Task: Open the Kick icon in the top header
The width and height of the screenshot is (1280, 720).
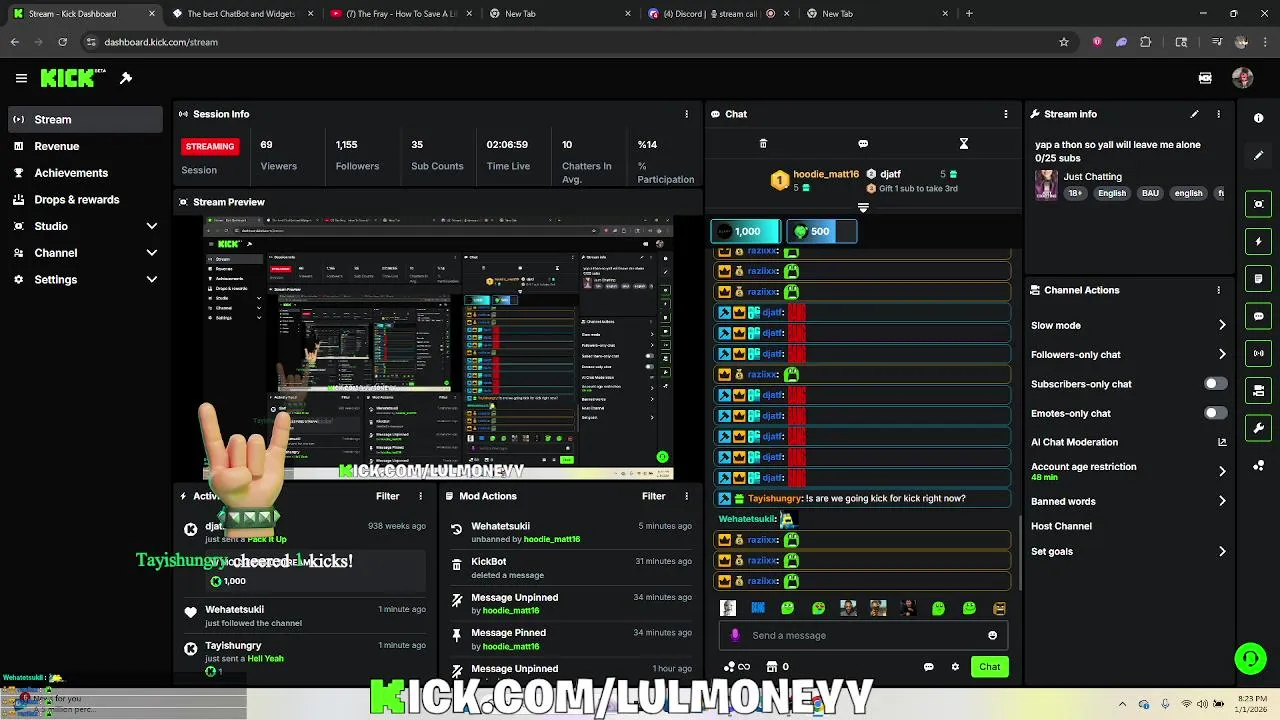Action: 1205,78
